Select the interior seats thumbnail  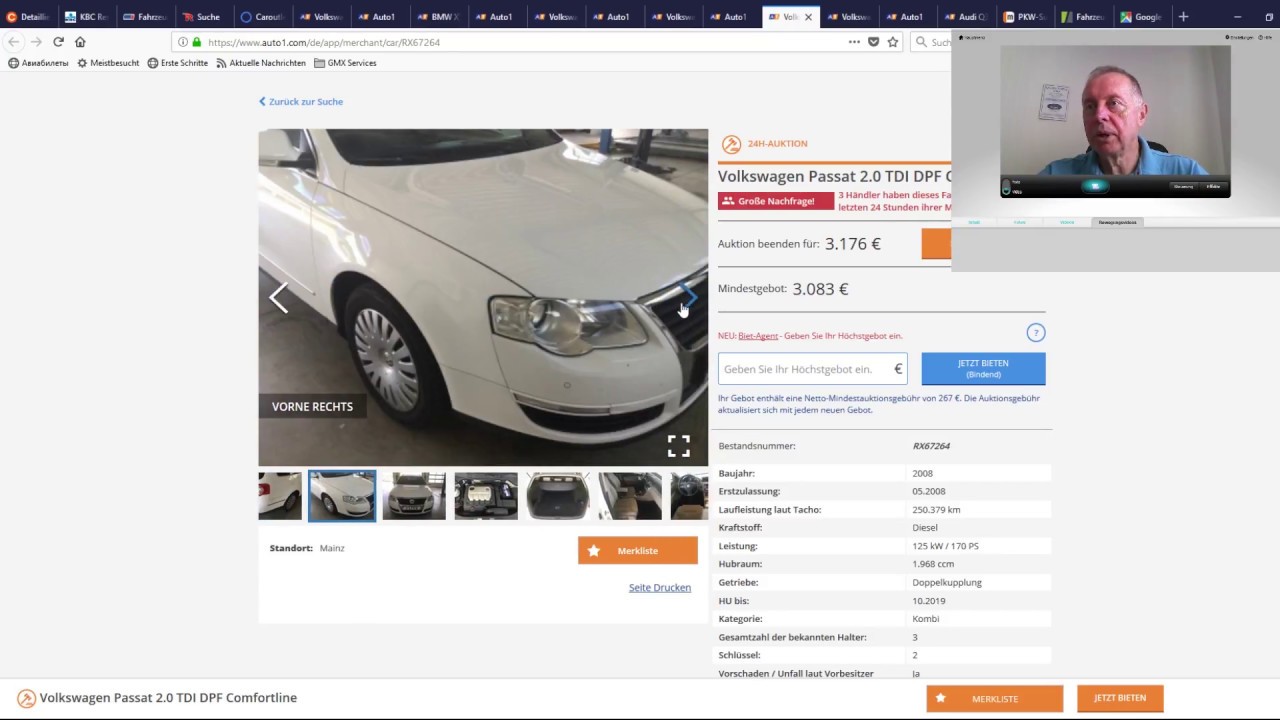(630, 496)
